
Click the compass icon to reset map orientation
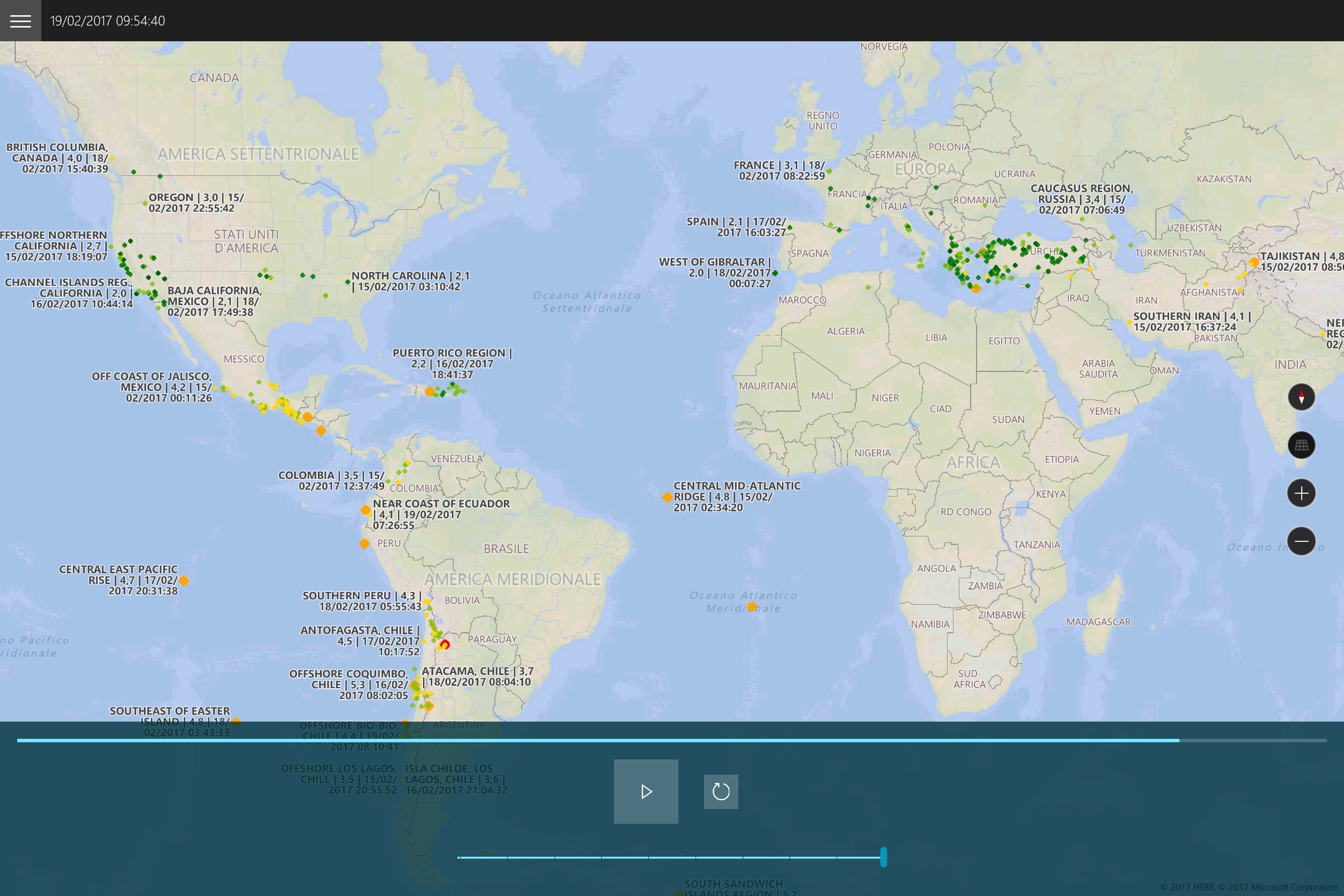click(x=1302, y=396)
